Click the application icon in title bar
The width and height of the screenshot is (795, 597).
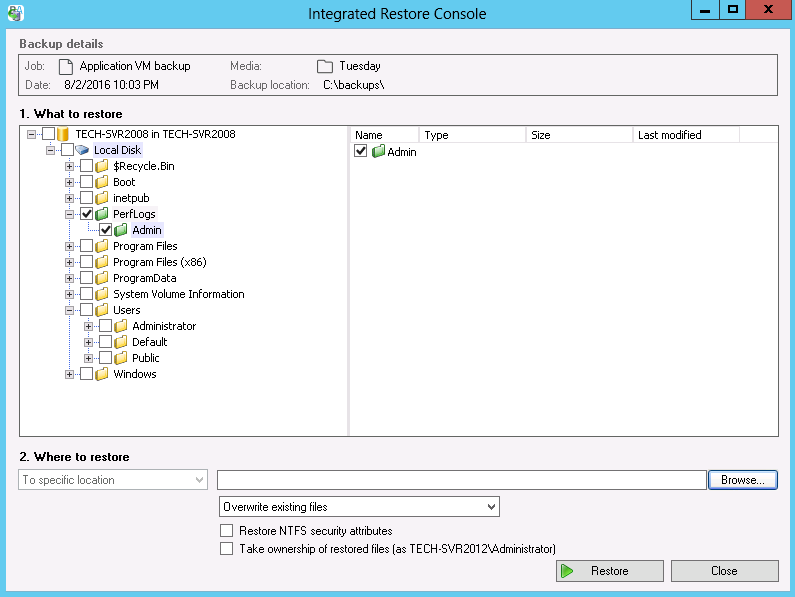(x=14, y=13)
